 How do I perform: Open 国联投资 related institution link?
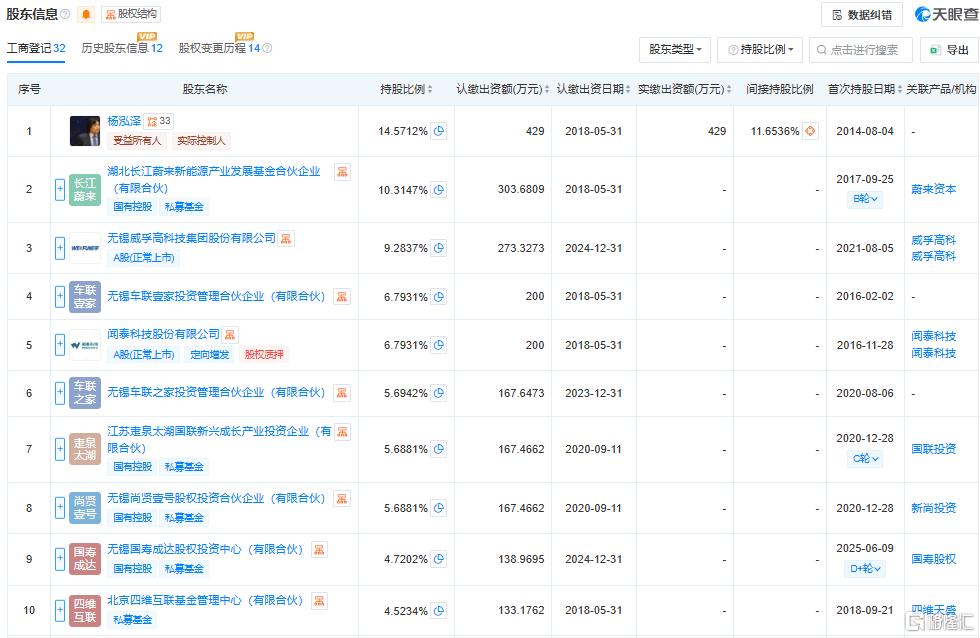point(933,449)
